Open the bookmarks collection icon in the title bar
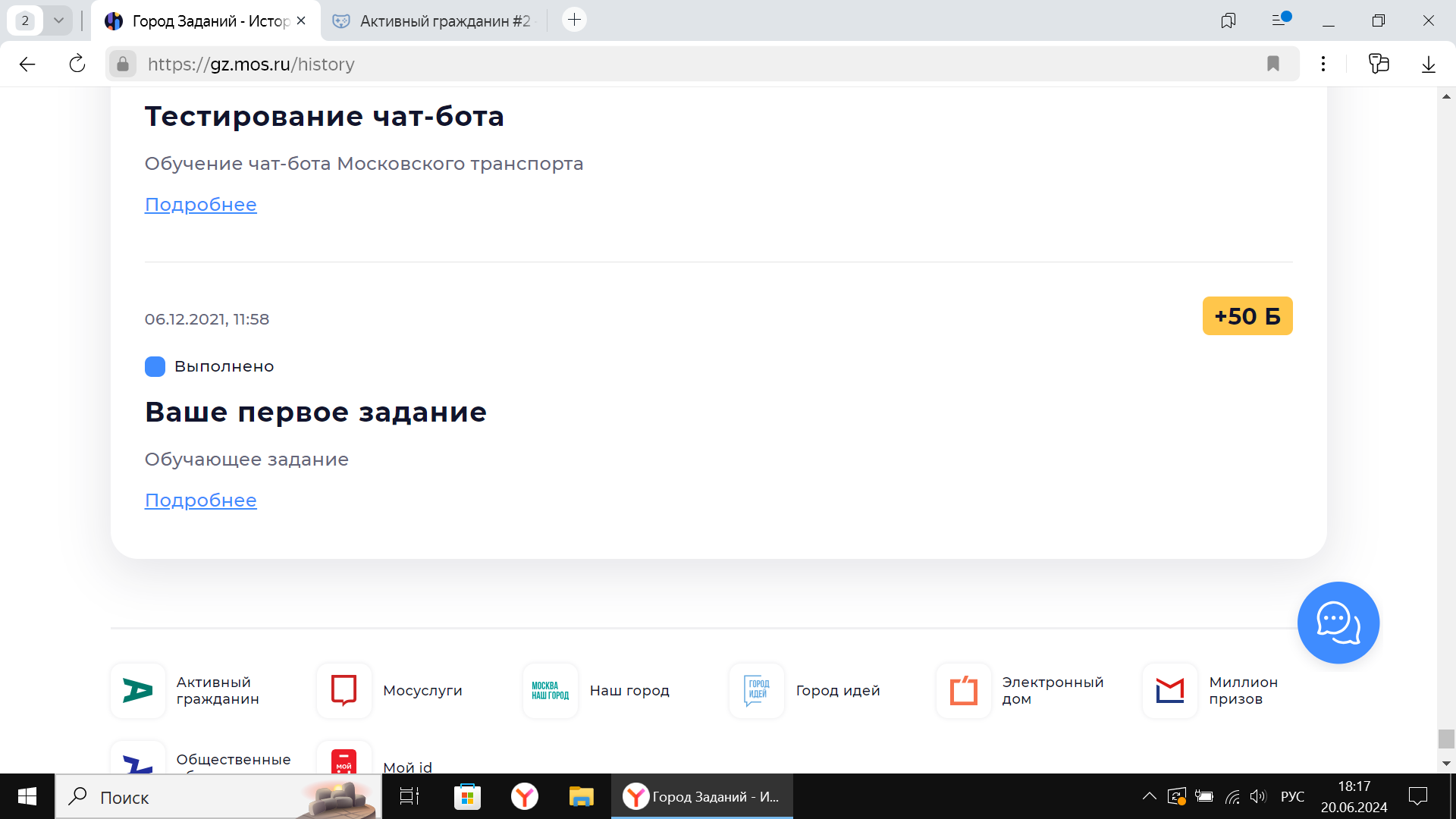 coord(1228,20)
